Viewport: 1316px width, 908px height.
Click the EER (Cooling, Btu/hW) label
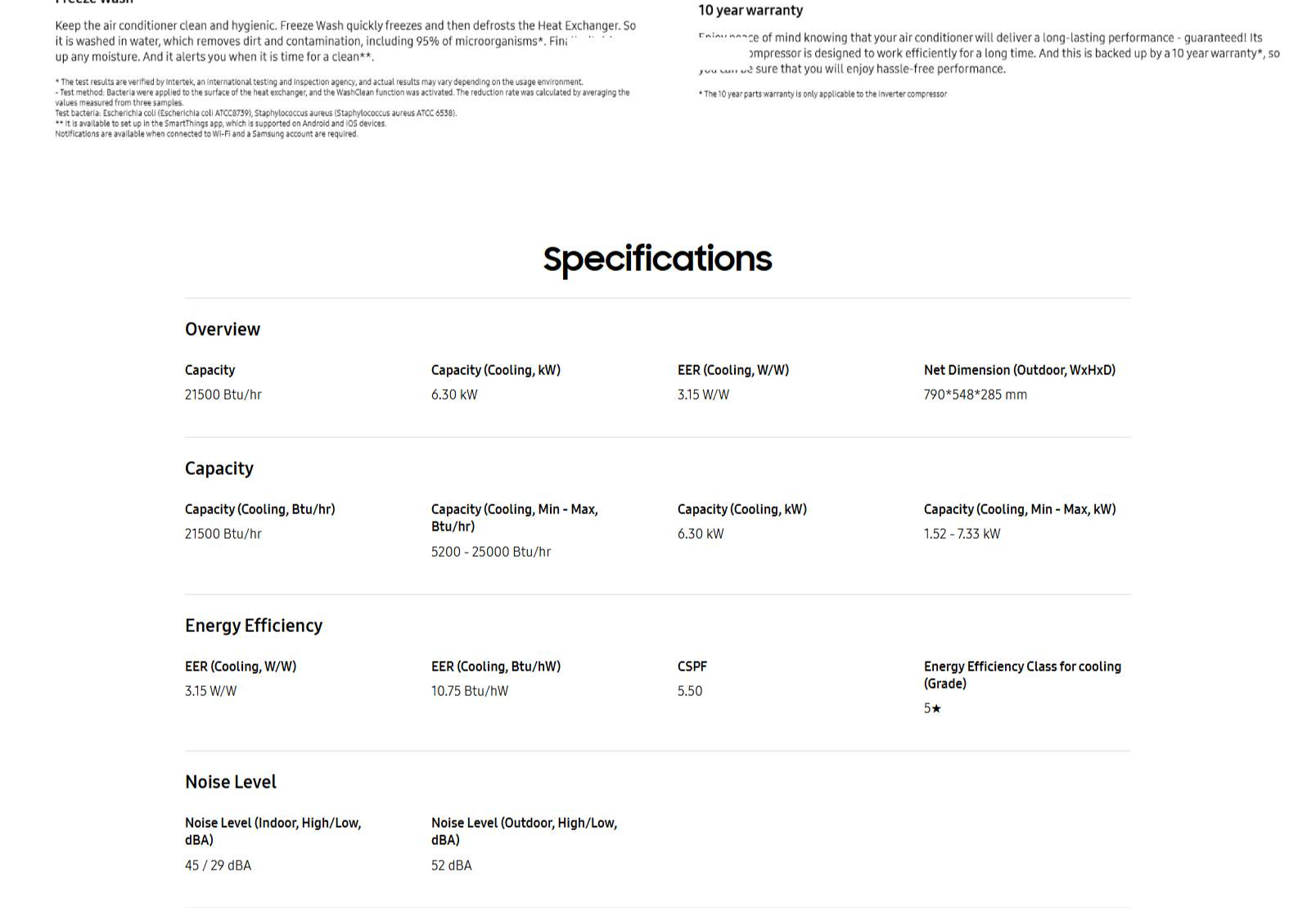(x=496, y=666)
